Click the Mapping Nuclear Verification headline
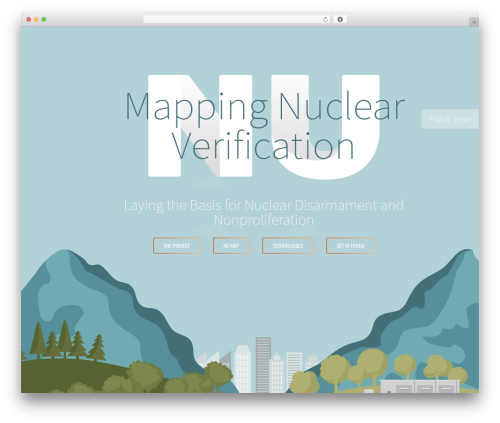This screenshot has height=423, width=500. click(264, 126)
